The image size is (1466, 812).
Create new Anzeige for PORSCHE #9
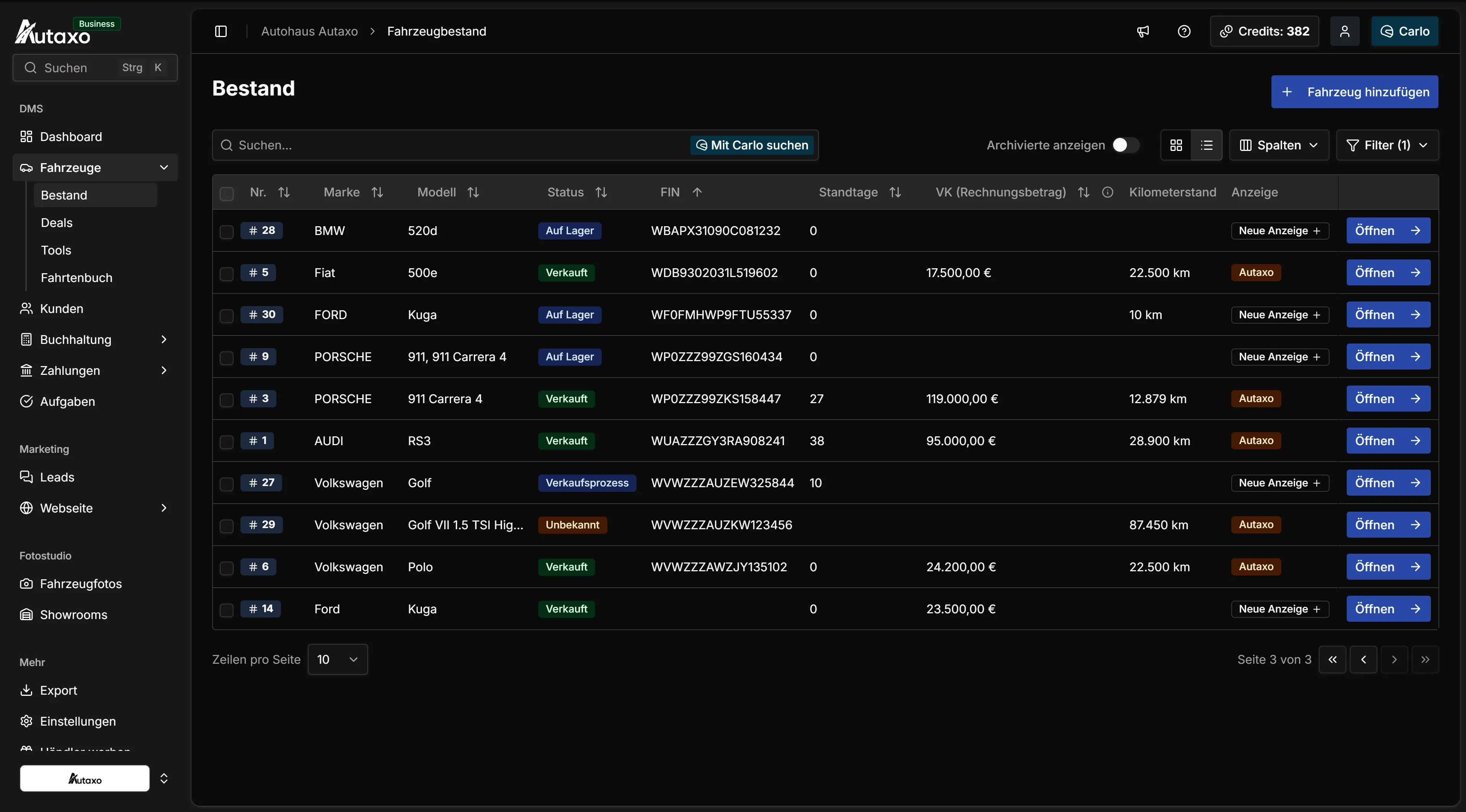1280,357
